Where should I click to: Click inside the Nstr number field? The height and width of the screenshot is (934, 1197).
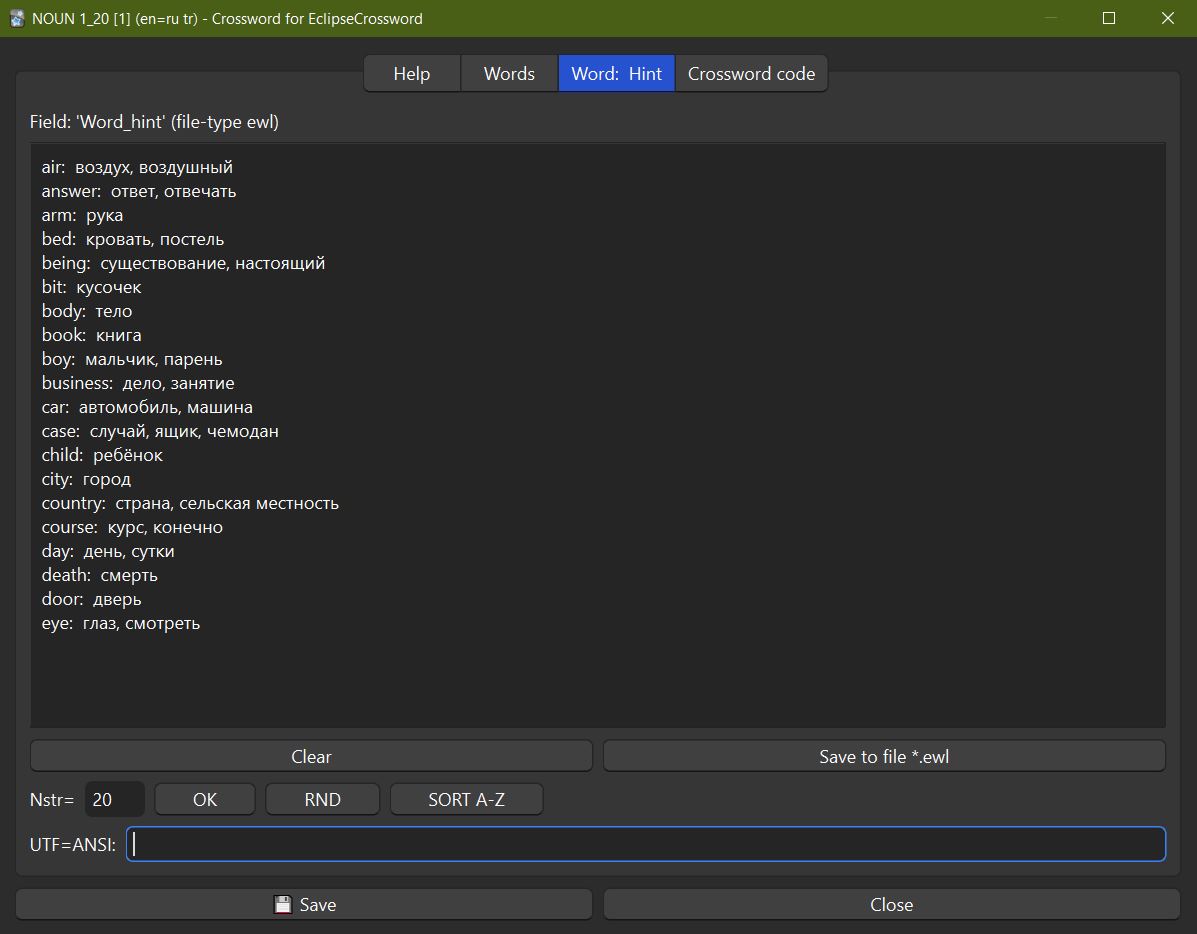point(114,800)
